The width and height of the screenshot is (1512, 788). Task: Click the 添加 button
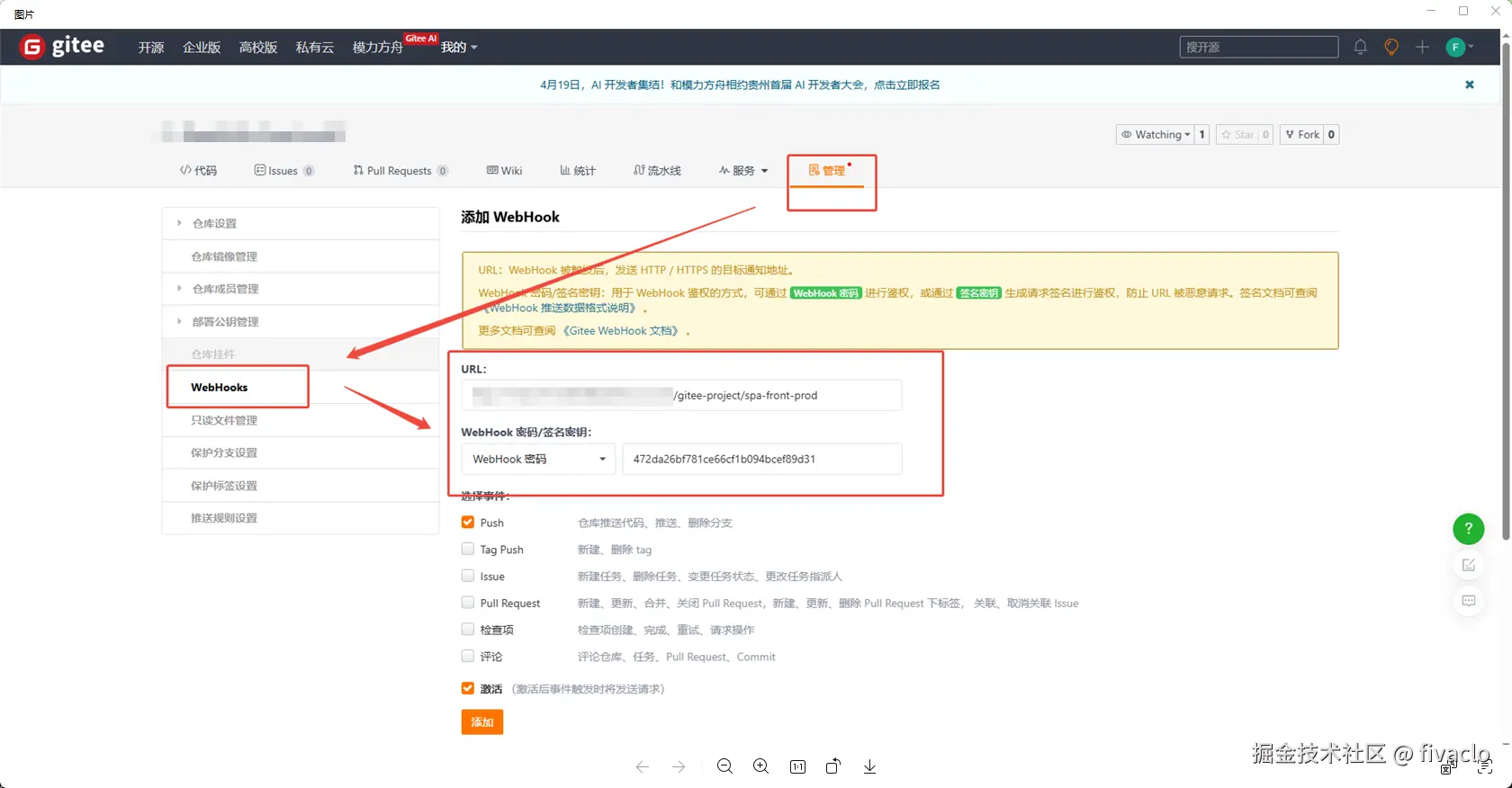click(482, 722)
